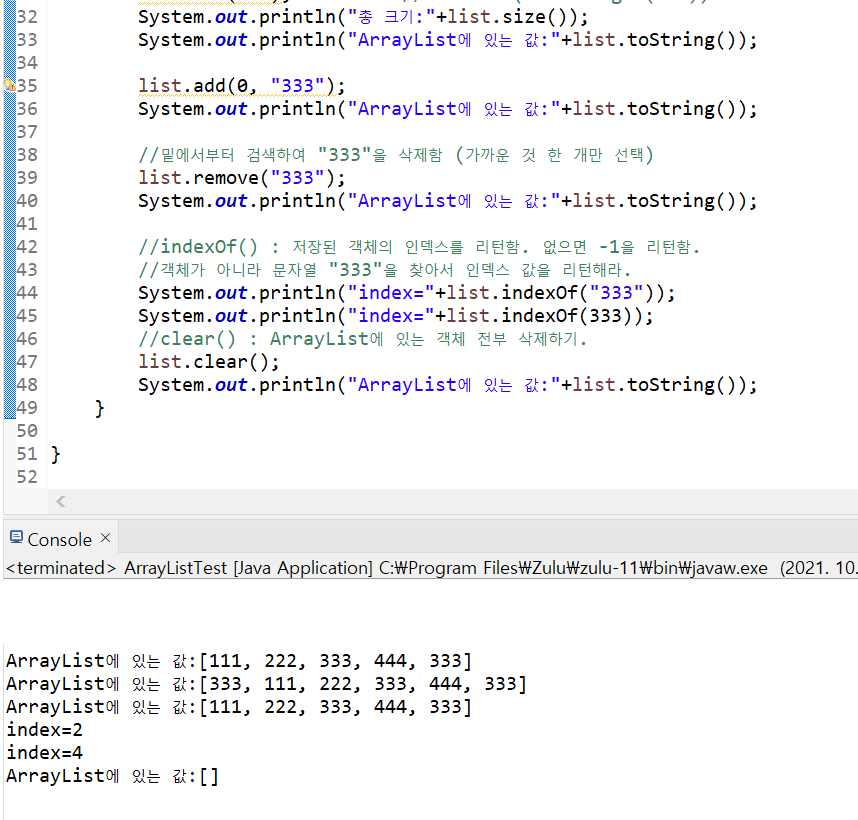858x820 pixels.
Task: Click line number 32 in gutter
Action: [x=27, y=17]
